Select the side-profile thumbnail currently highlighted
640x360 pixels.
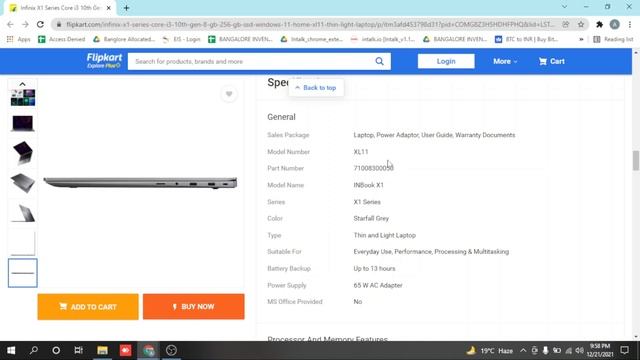(x=22, y=273)
